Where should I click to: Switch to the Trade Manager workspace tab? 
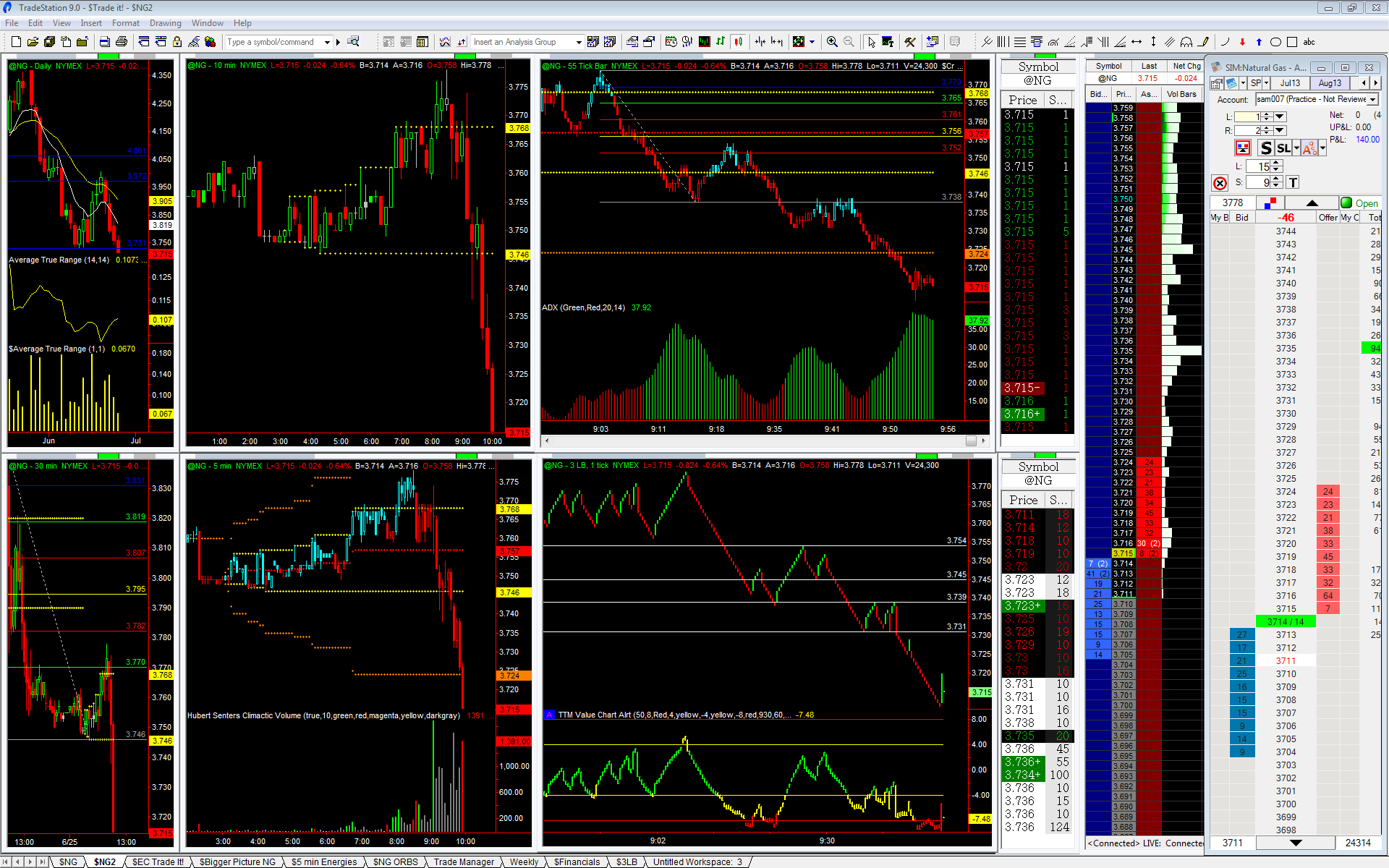464,861
